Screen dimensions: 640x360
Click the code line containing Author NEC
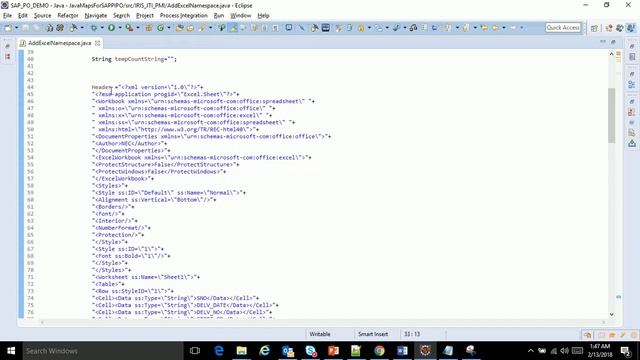[129, 144]
